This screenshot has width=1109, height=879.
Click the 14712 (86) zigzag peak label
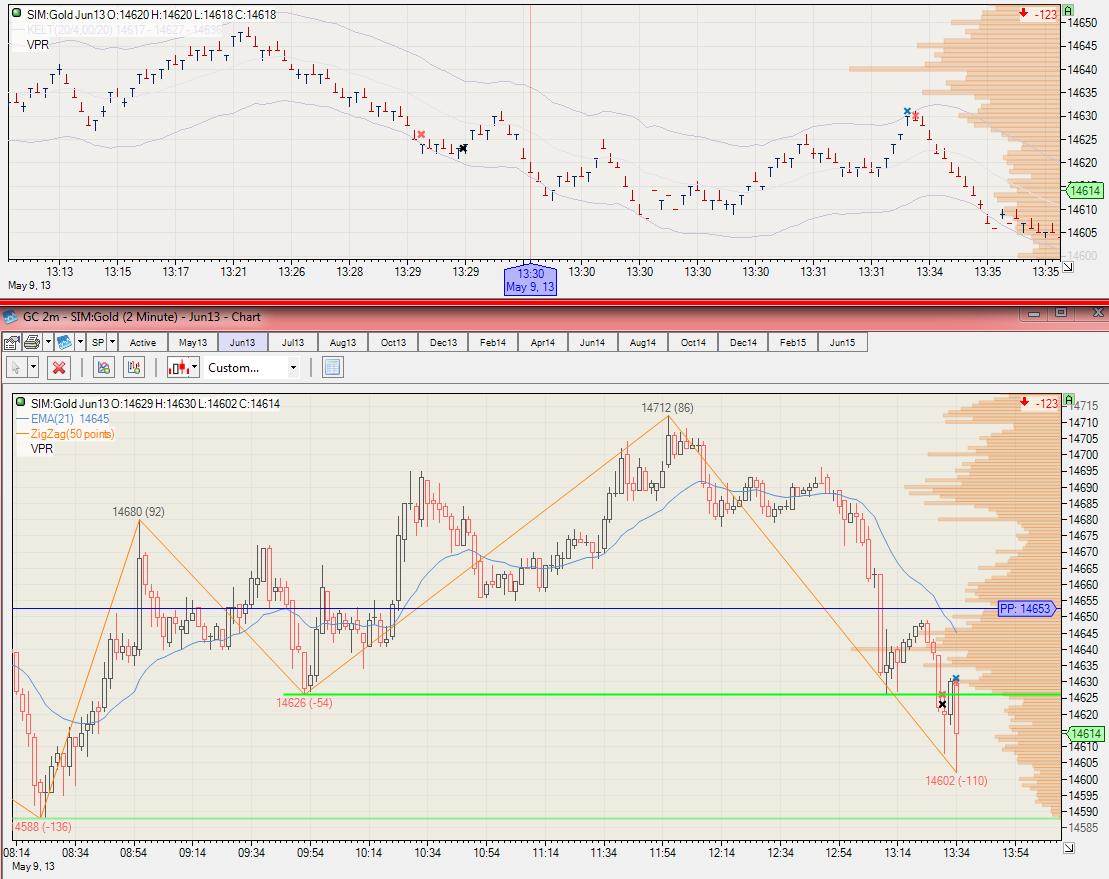(x=667, y=407)
